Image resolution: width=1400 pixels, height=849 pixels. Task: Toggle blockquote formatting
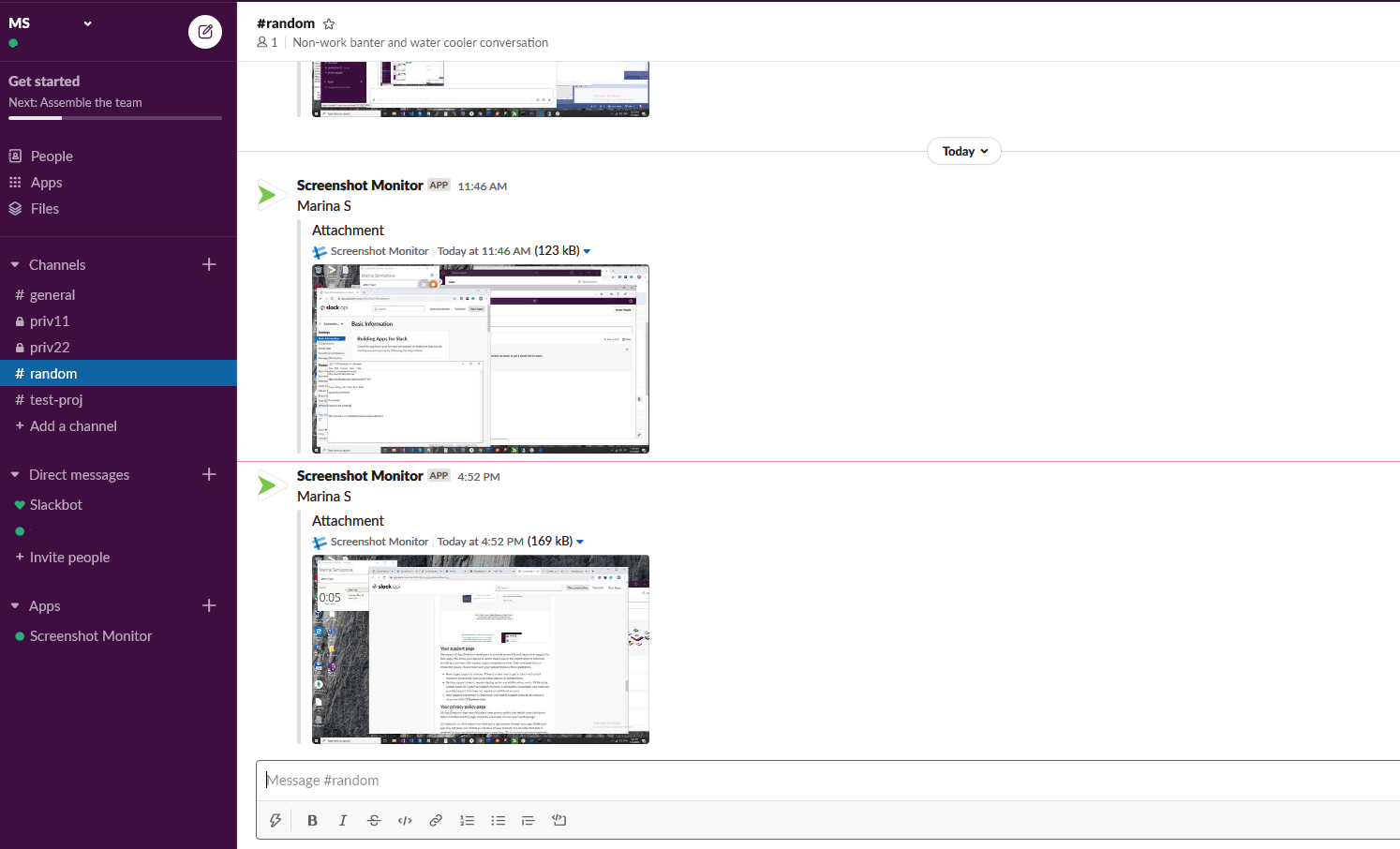528,820
